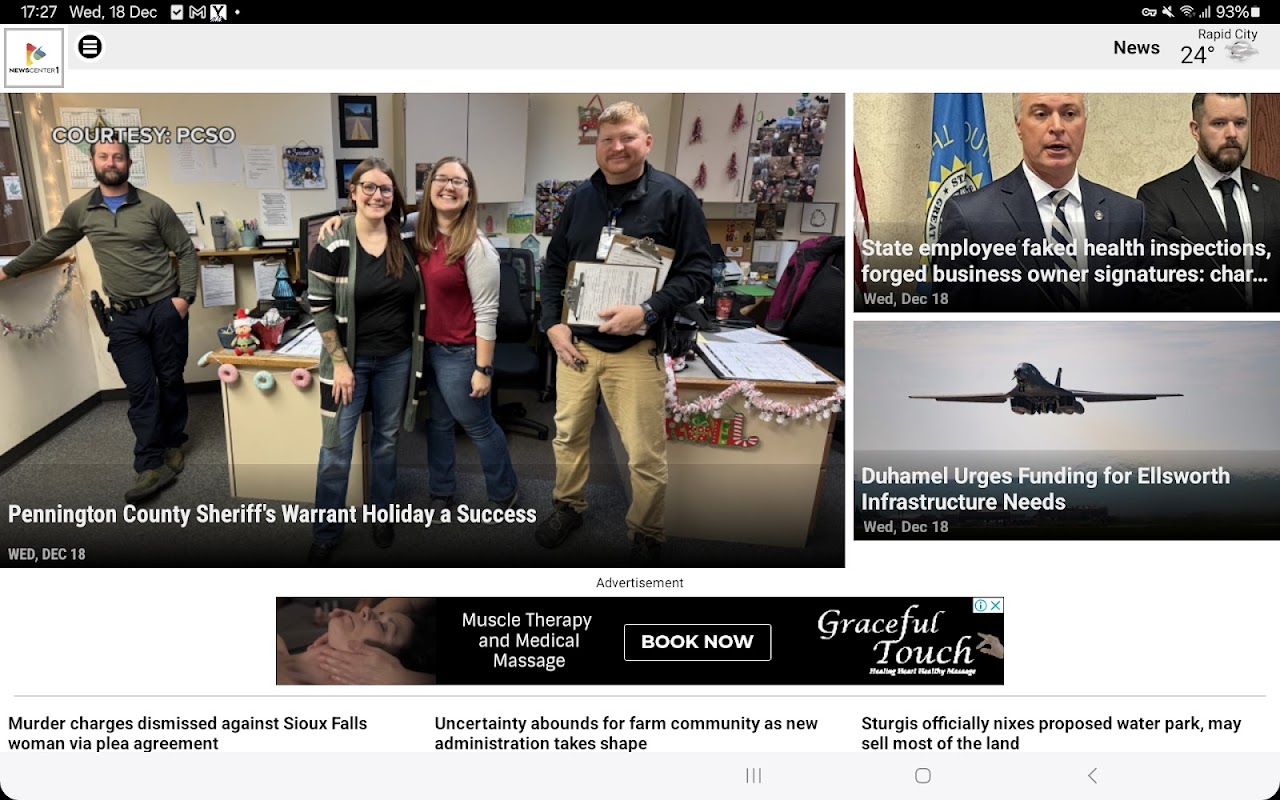Tap the Gmail notification icon
The width and height of the screenshot is (1280, 800).
click(x=197, y=12)
